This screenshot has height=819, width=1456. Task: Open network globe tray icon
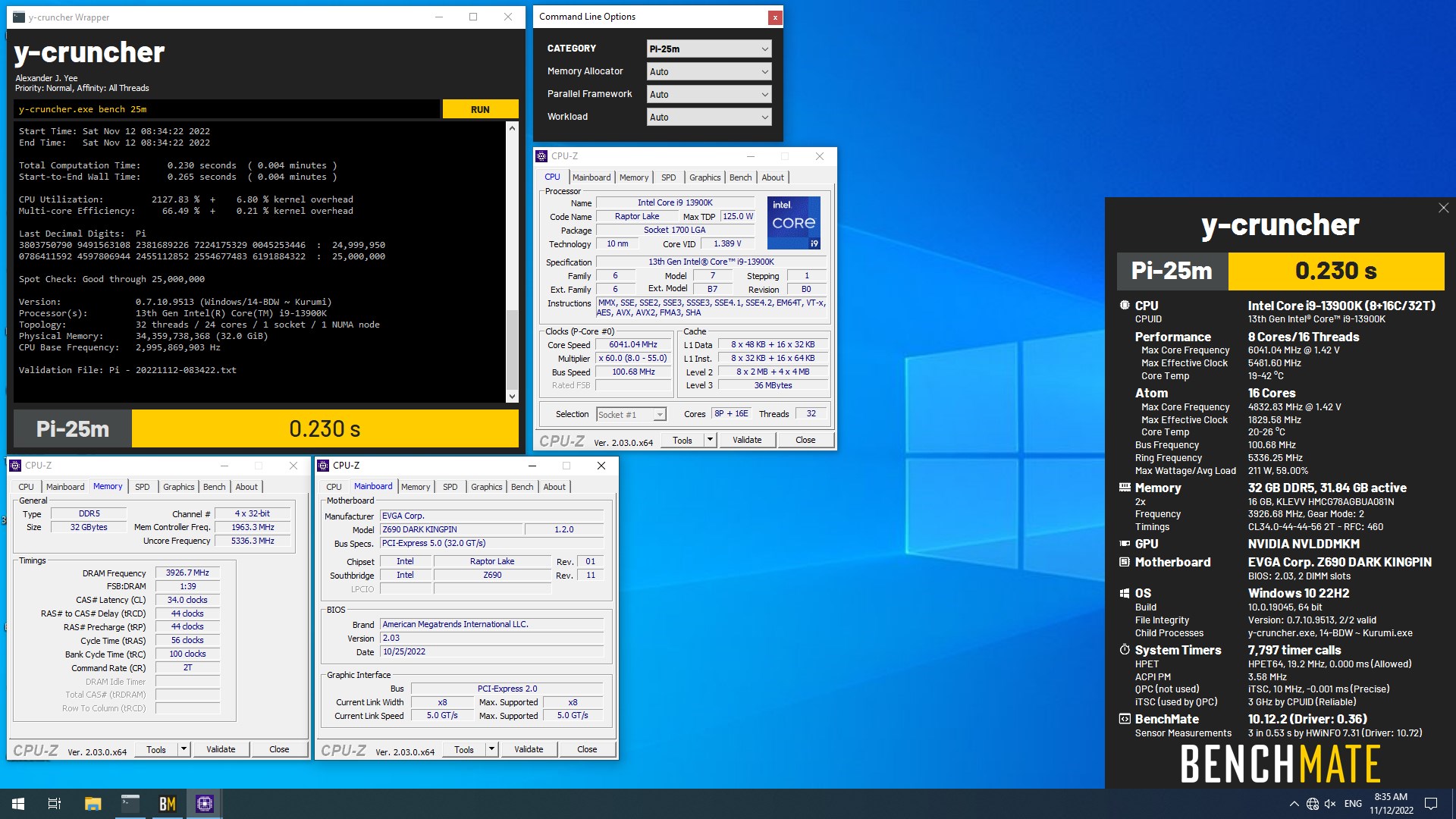pos(1313,804)
